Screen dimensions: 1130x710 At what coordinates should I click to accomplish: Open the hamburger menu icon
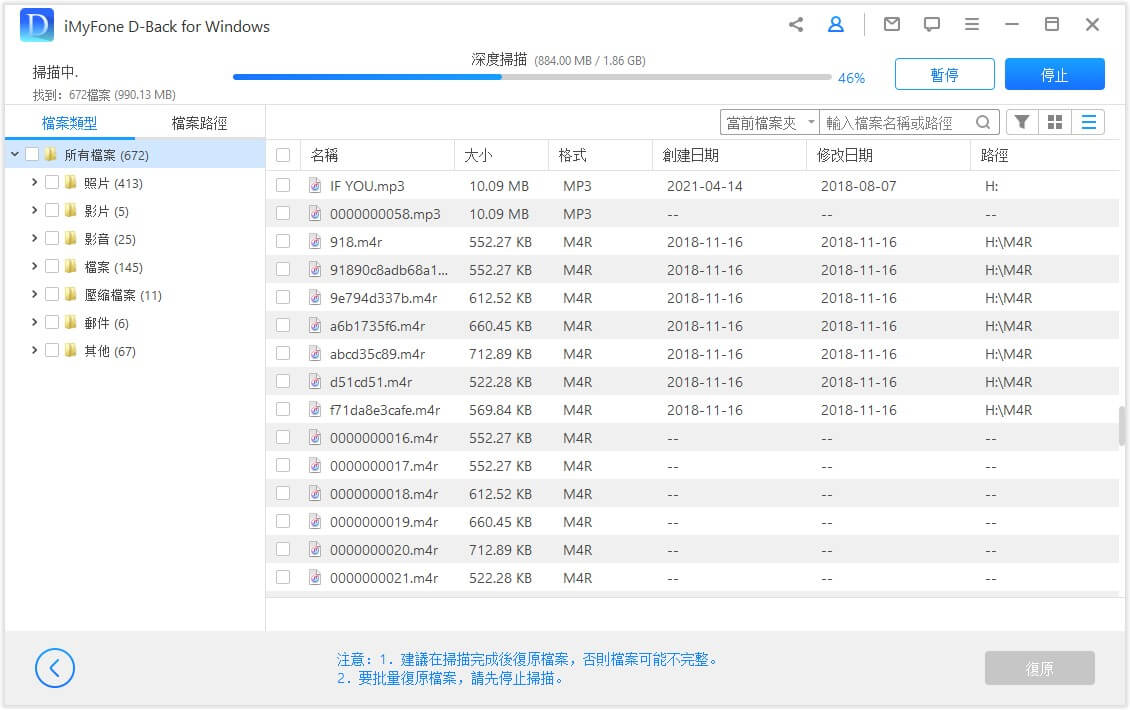(971, 25)
